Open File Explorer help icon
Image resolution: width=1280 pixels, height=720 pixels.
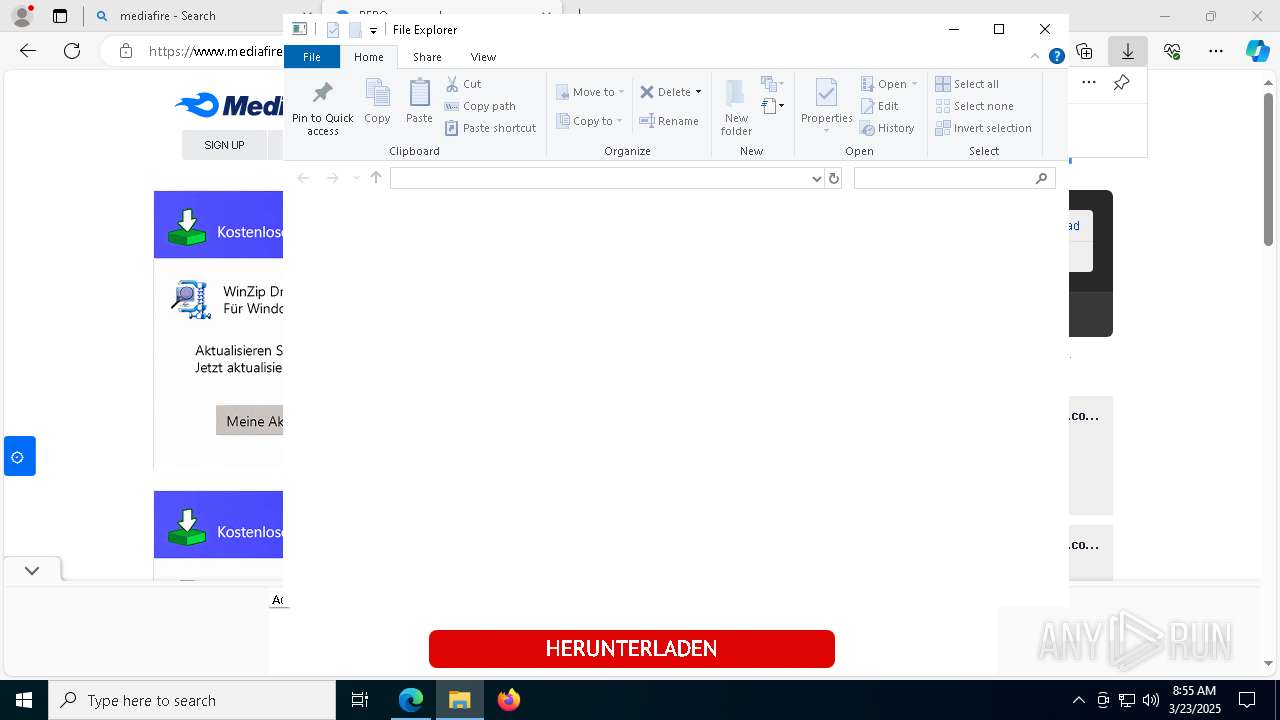1056,57
